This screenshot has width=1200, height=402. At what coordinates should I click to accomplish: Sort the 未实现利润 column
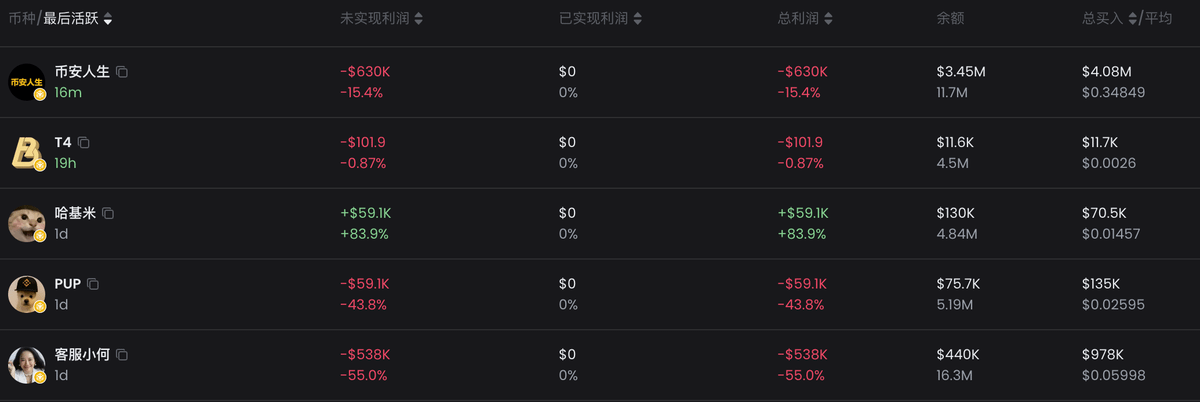[x=418, y=19]
